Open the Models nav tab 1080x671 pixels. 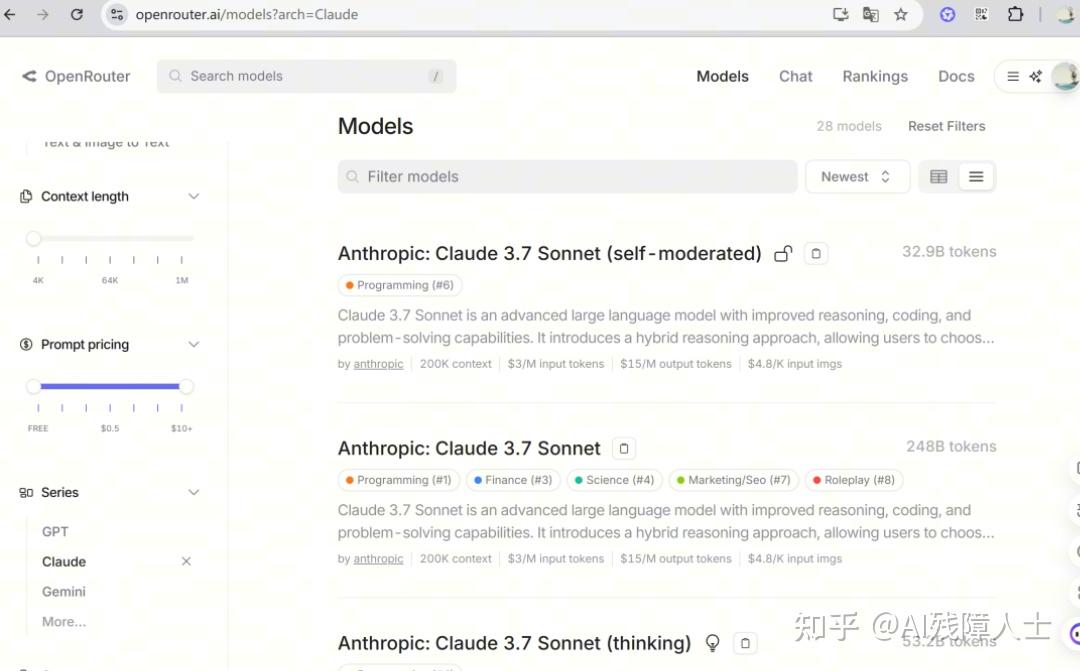coord(722,76)
